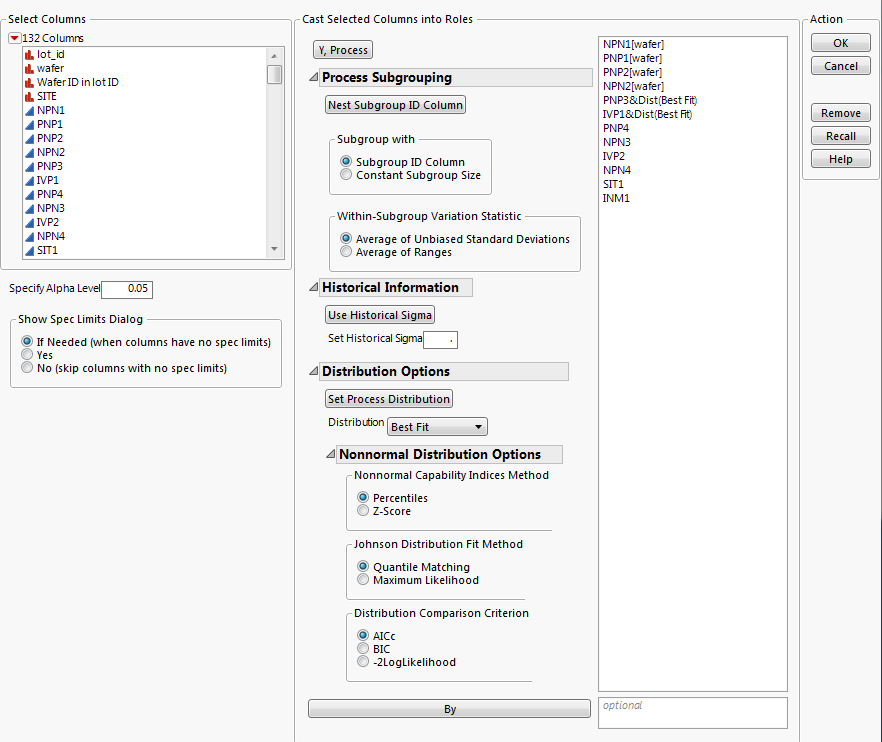Click the red triangle beside 132 Columns
The image size is (882, 742).
click(x=14, y=38)
